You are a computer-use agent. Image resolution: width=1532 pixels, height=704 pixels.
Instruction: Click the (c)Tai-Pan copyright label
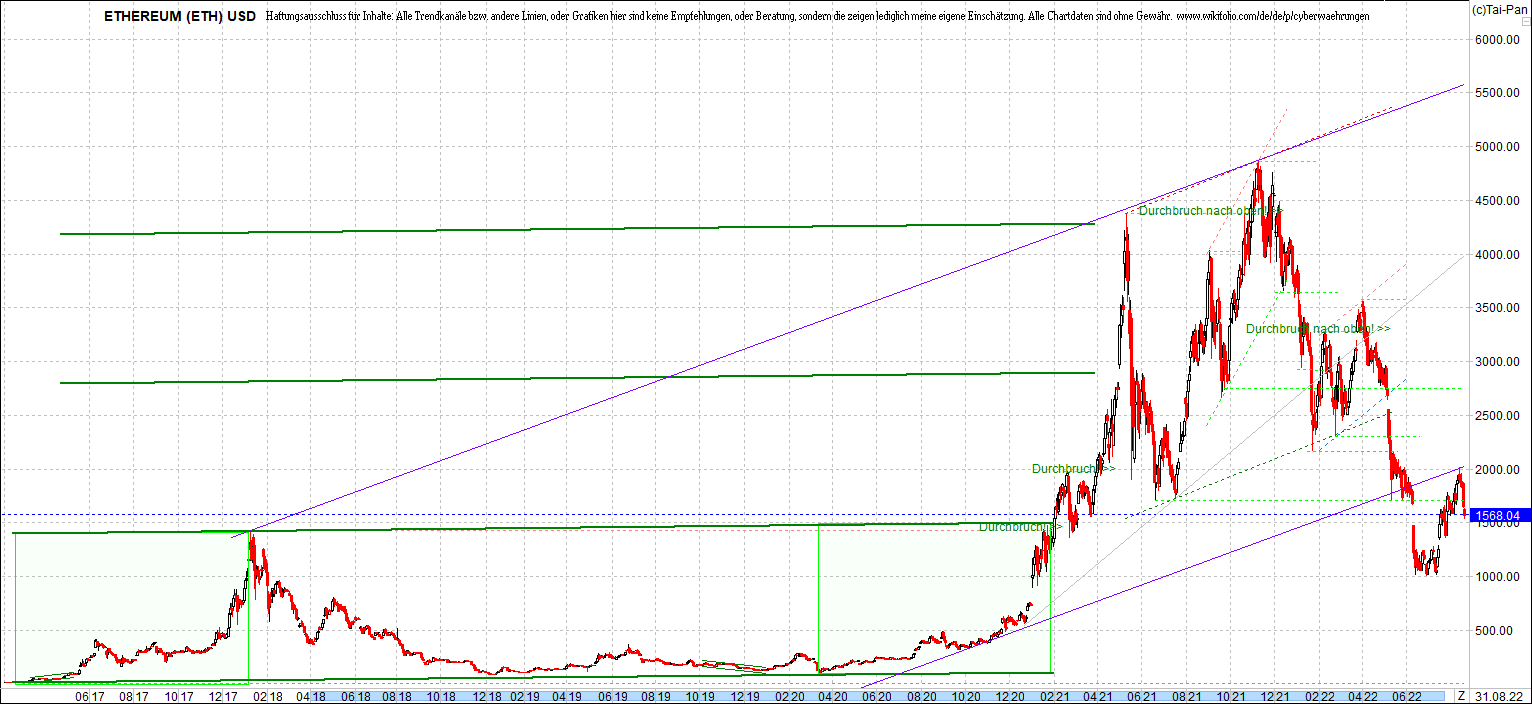click(1500, 9)
